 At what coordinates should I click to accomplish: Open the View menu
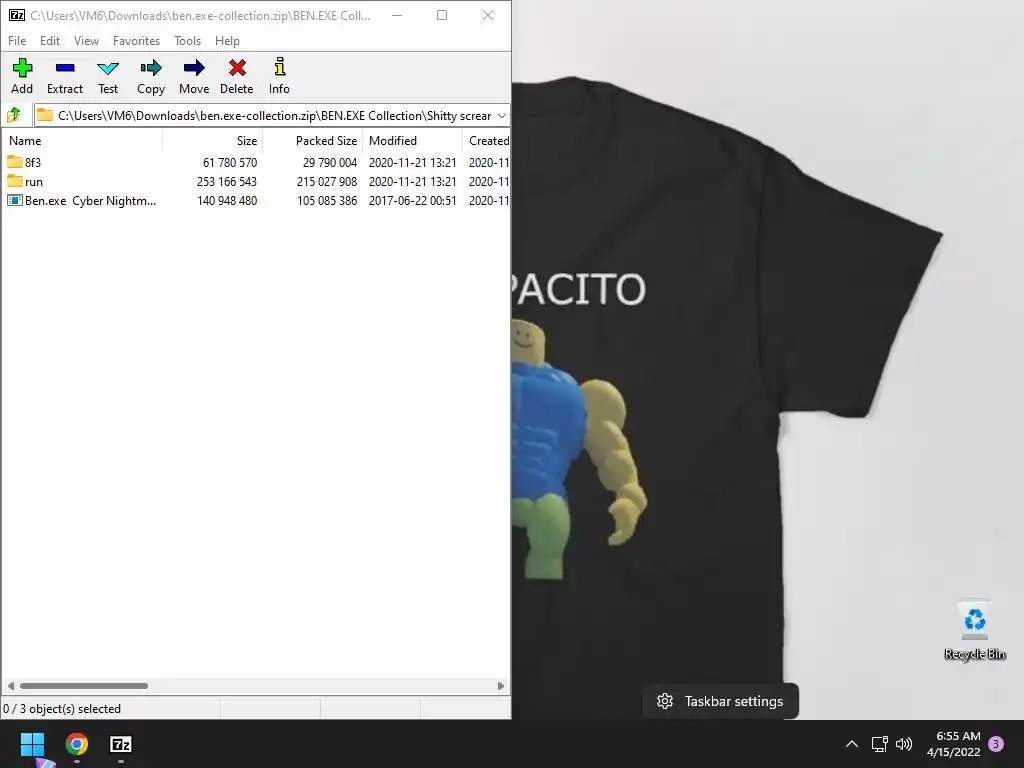click(86, 40)
